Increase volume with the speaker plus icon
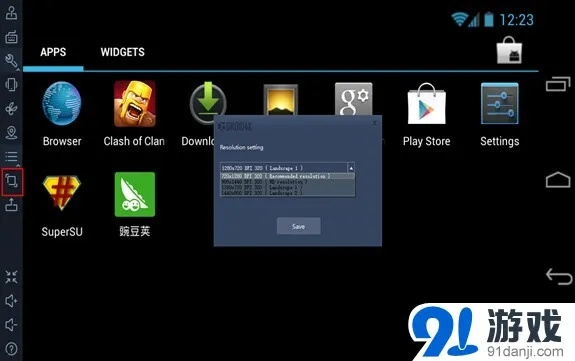The height and width of the screenshot is (361, 575). 11,301
